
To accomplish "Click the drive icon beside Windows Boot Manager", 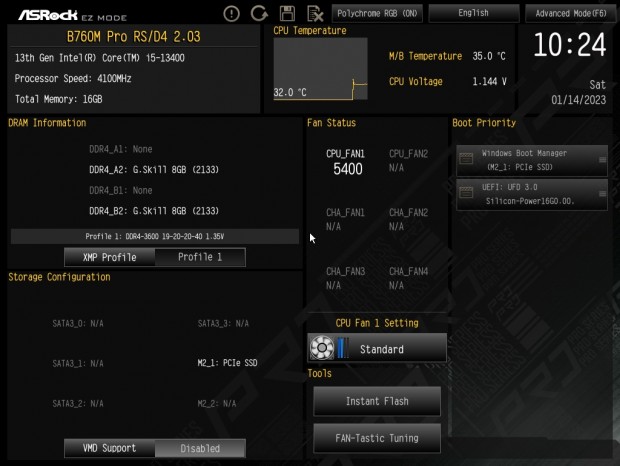I will click(466, 159).
